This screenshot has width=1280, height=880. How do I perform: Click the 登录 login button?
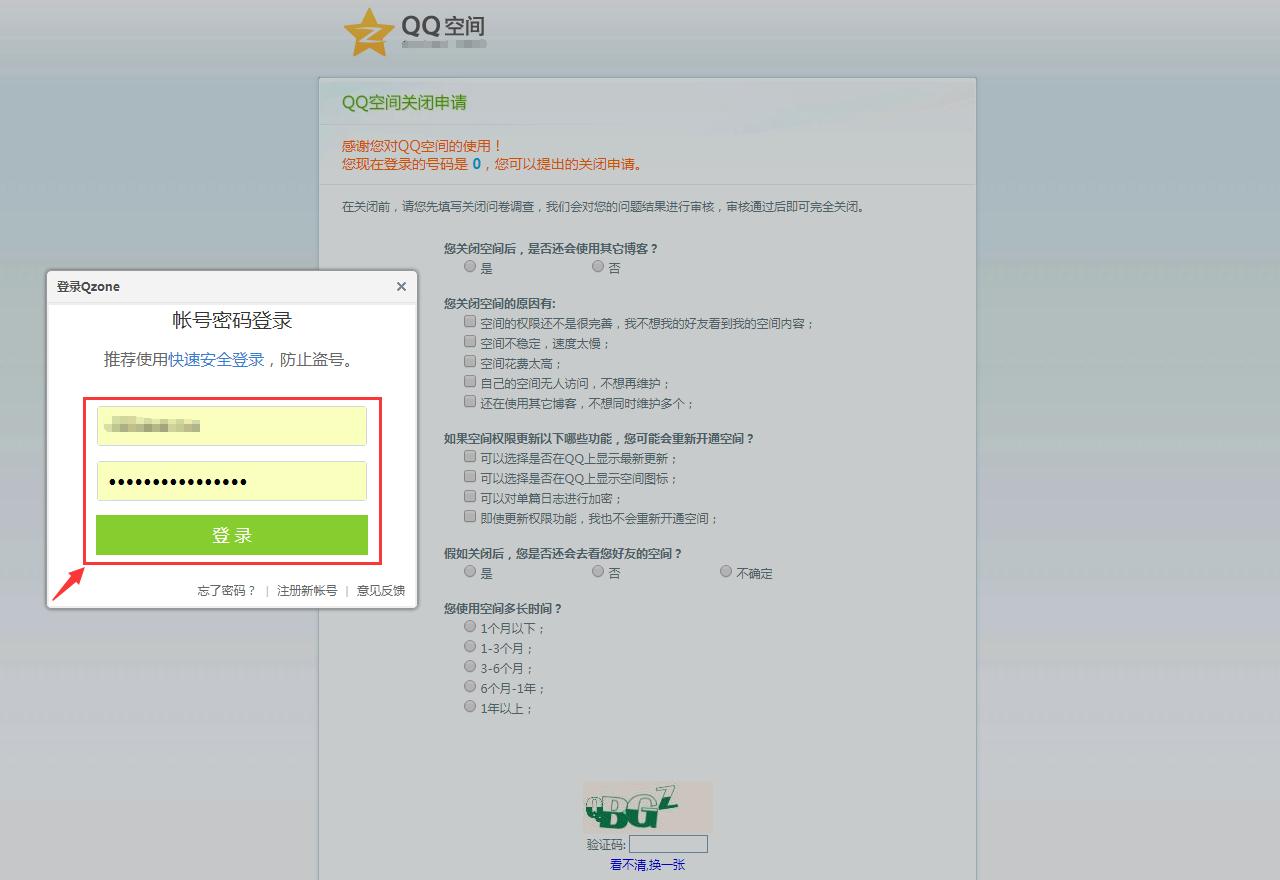[x=231, y=537]
